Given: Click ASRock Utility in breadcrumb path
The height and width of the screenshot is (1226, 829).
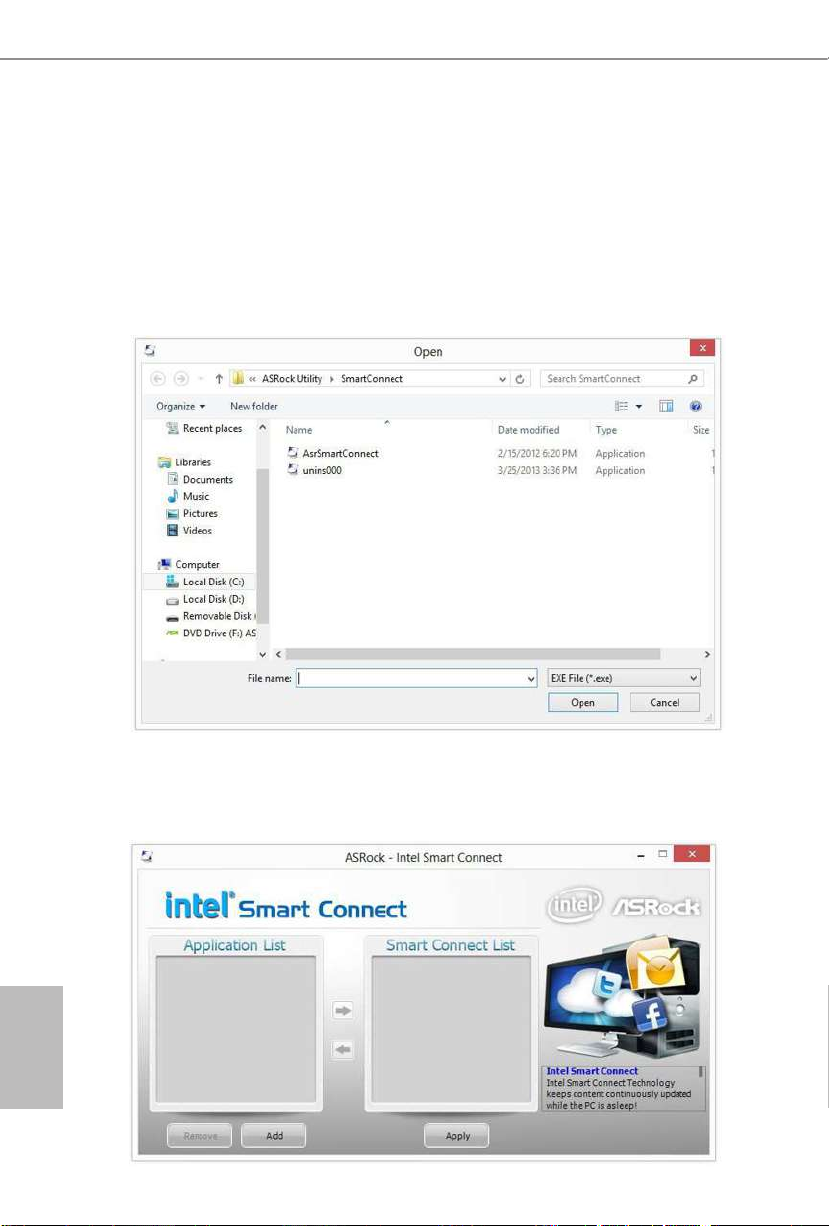Looking at the screenshot, I should point(294,379).
